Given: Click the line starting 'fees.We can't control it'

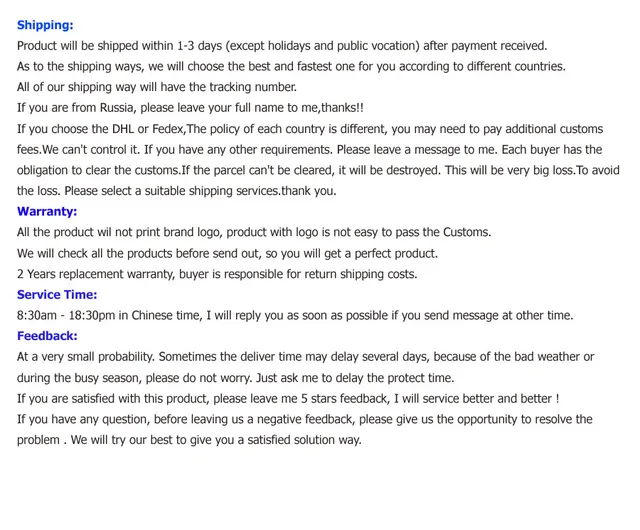Looking at the screenshot, I should click(309, 149).
